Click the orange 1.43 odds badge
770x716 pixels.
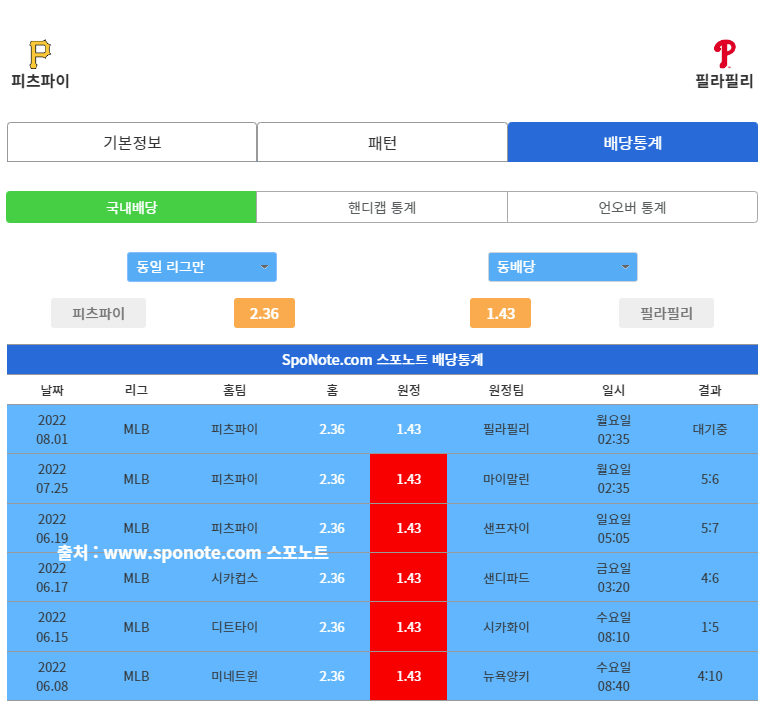(x=500, y=313)
